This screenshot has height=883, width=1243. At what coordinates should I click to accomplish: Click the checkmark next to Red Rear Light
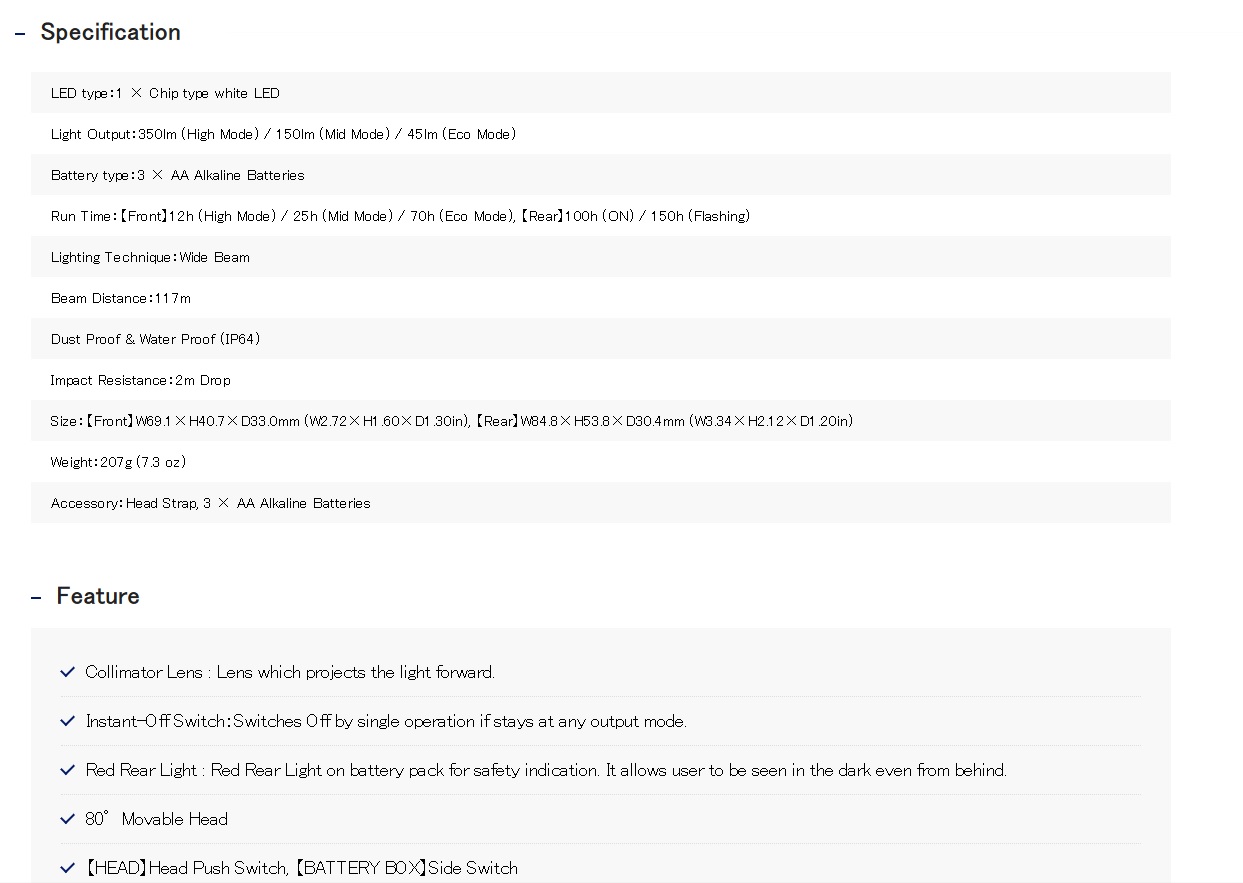[x=68, y=770]
